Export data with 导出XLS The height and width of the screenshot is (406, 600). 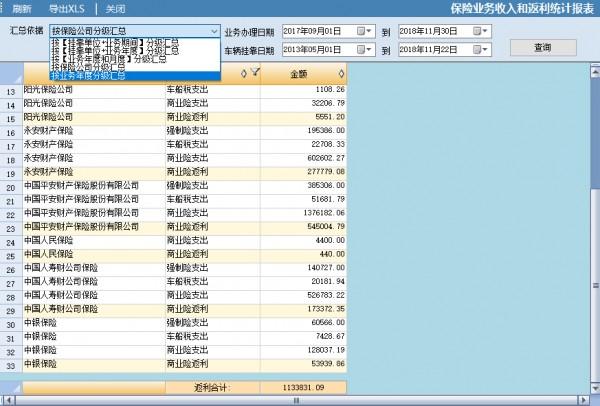(69, 8)
